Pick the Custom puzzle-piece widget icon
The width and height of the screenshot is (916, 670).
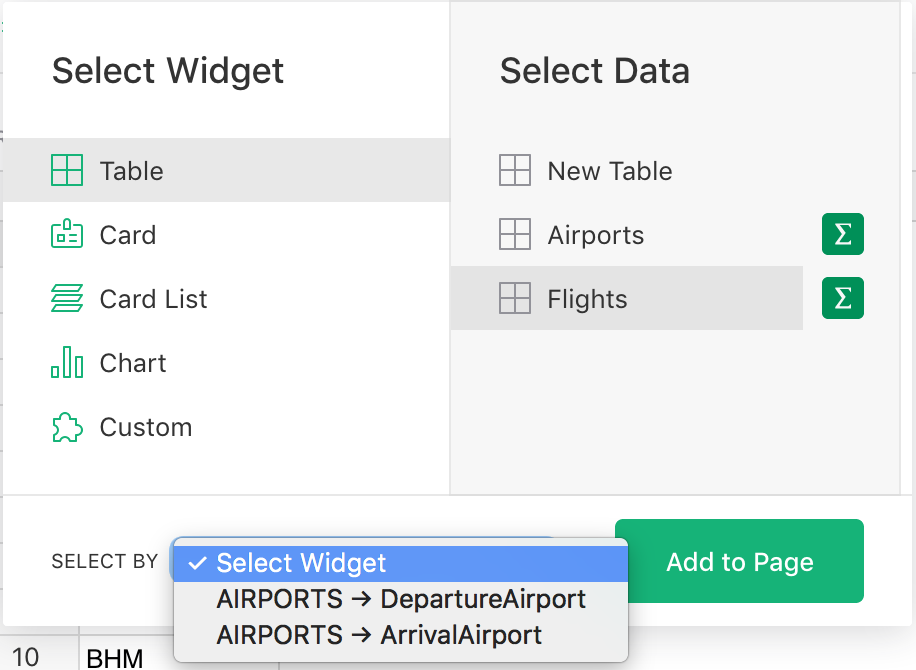[66, 427]
